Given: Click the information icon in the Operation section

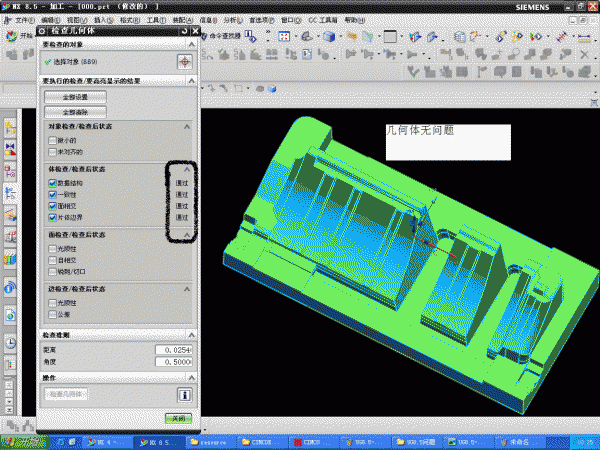Looking at the screenshot, I should (x=184, y=394).
